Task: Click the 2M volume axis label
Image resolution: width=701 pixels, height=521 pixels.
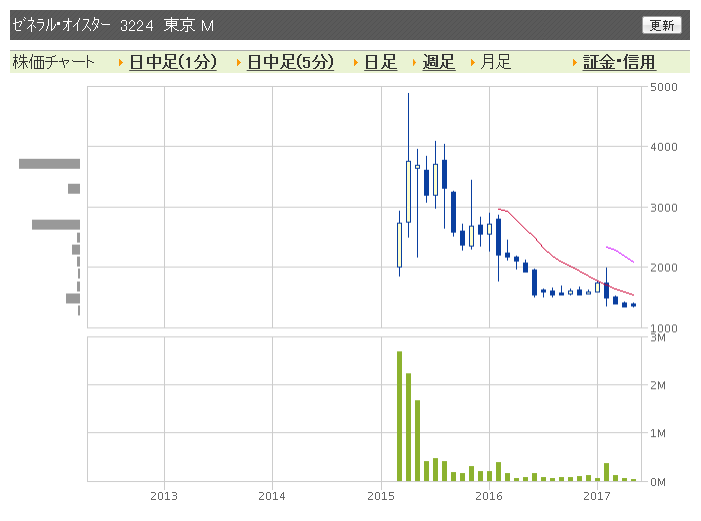Action: tap(658, 385)
